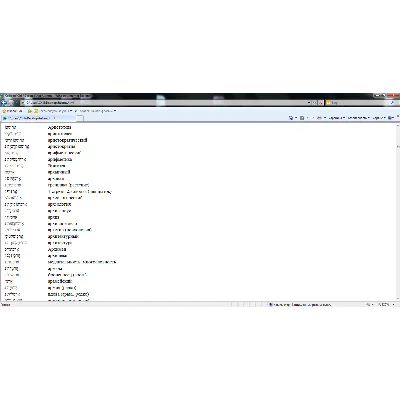Click the Refresh icon beside address bar

point(314,103)
